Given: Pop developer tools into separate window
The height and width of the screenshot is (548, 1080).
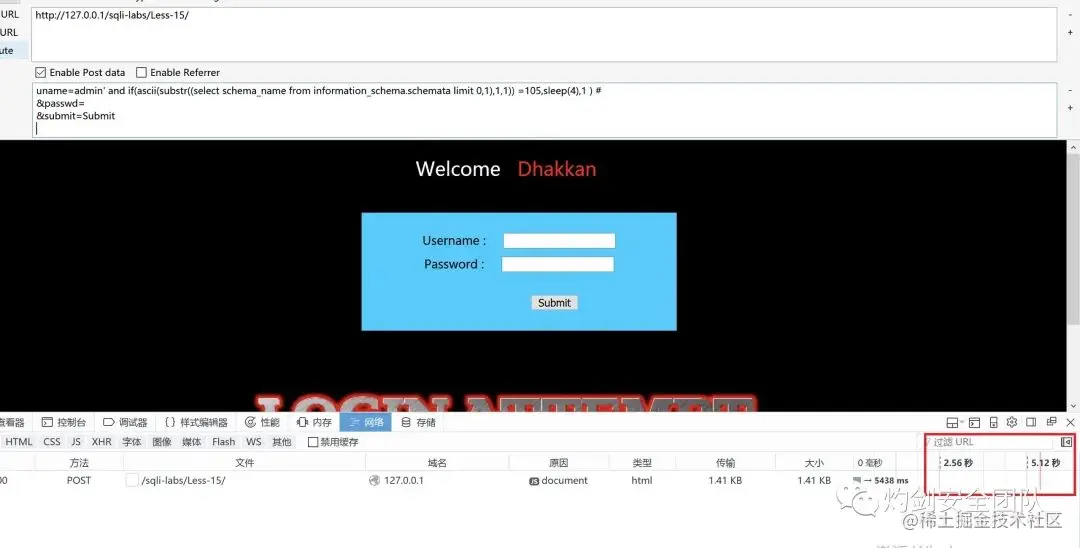Looking at the screenshot, I should pos(1051,422).
